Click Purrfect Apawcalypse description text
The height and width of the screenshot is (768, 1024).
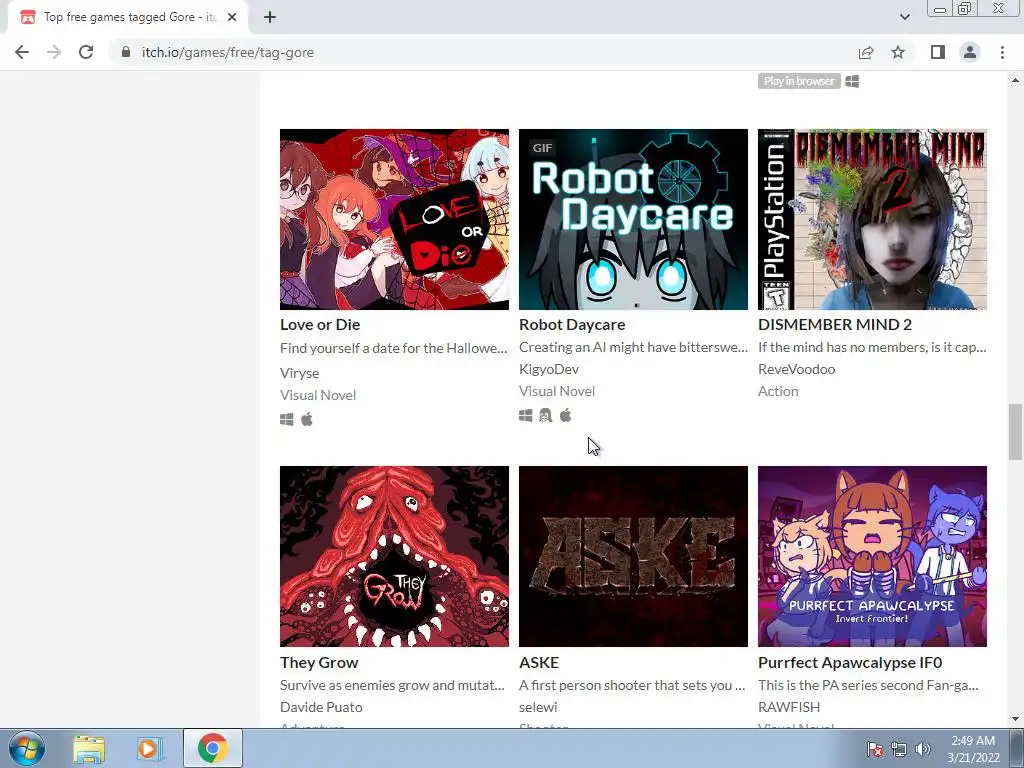869,685
